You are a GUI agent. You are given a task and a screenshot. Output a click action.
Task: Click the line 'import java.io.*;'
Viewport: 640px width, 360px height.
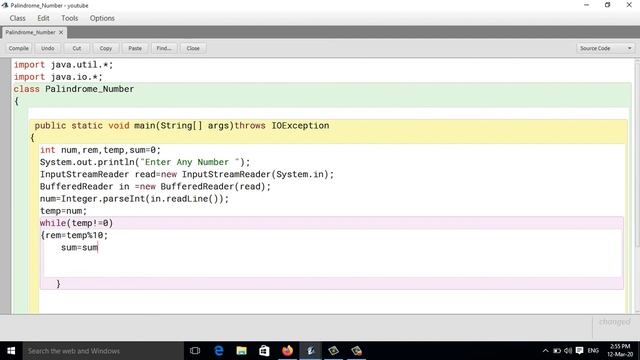[x=58, y=77]
